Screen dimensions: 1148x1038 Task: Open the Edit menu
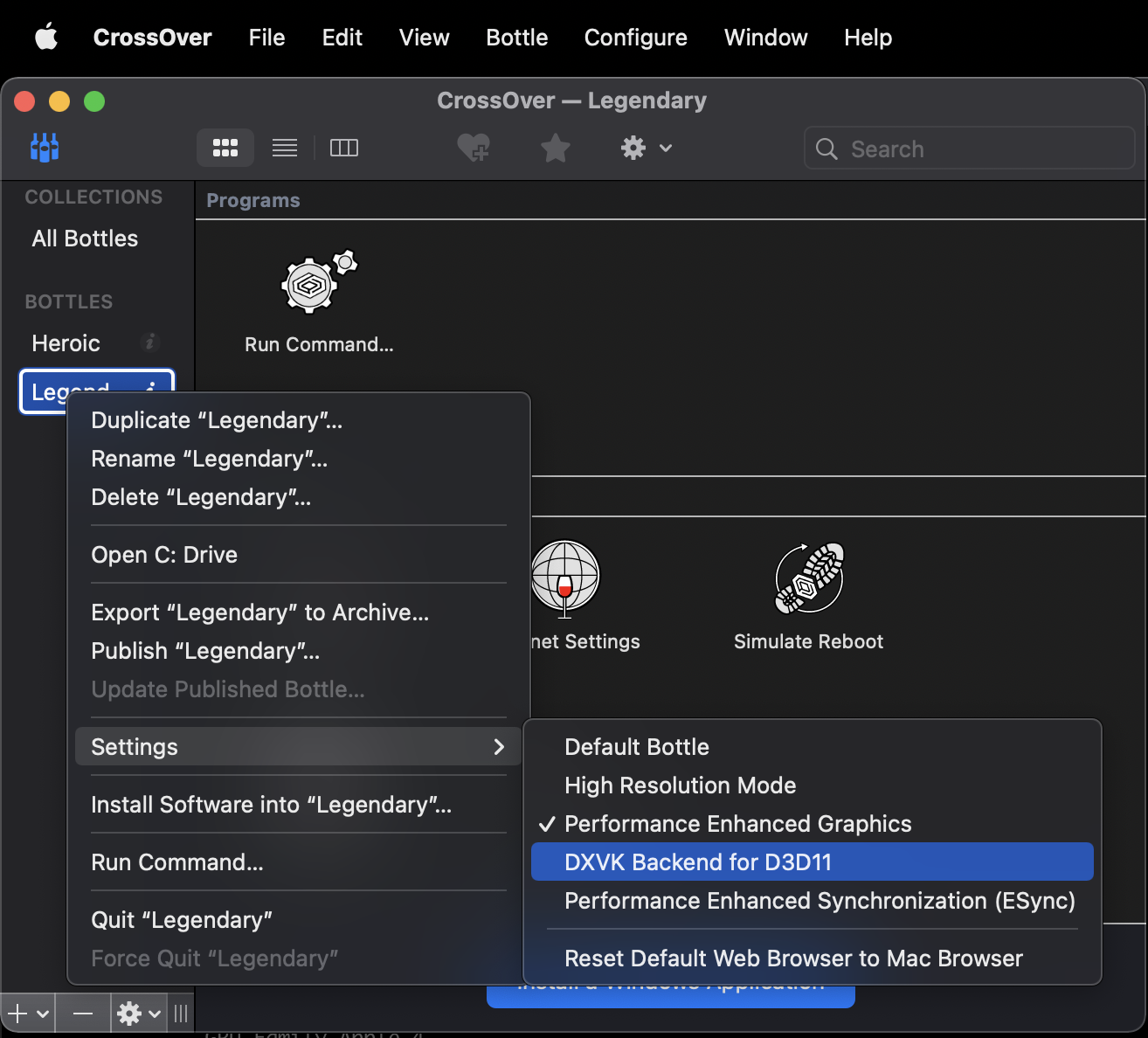pos(342,38)
